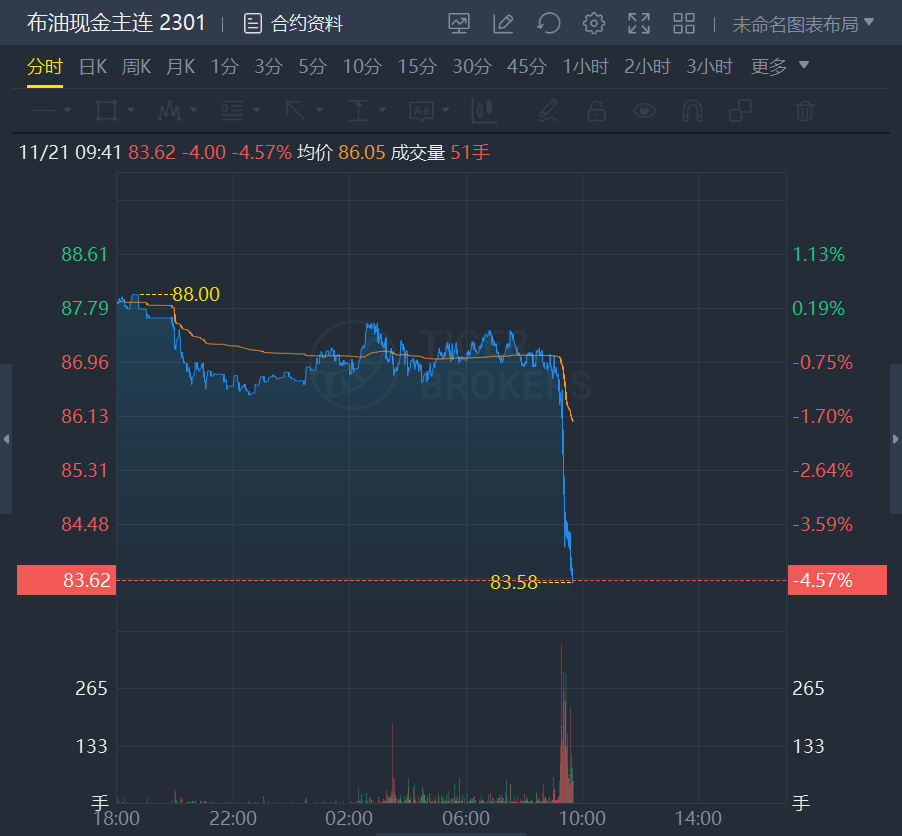Viewport: 902px width, 836px height.
Task: Select the magnet snap tool
Action: [x=693, y=110]
